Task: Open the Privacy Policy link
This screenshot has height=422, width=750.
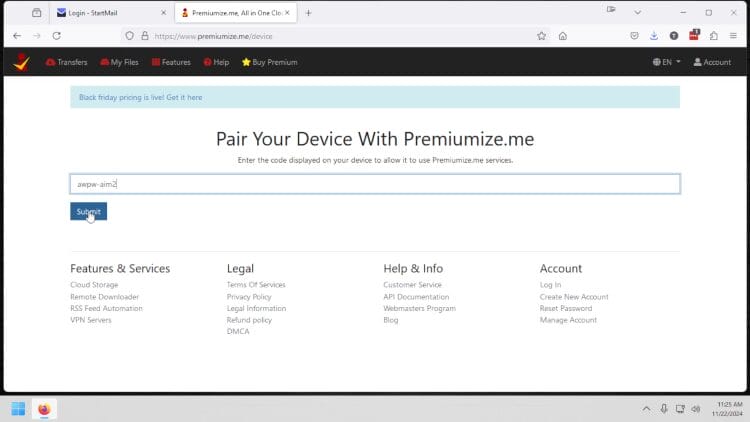Action: coord(249,297)
